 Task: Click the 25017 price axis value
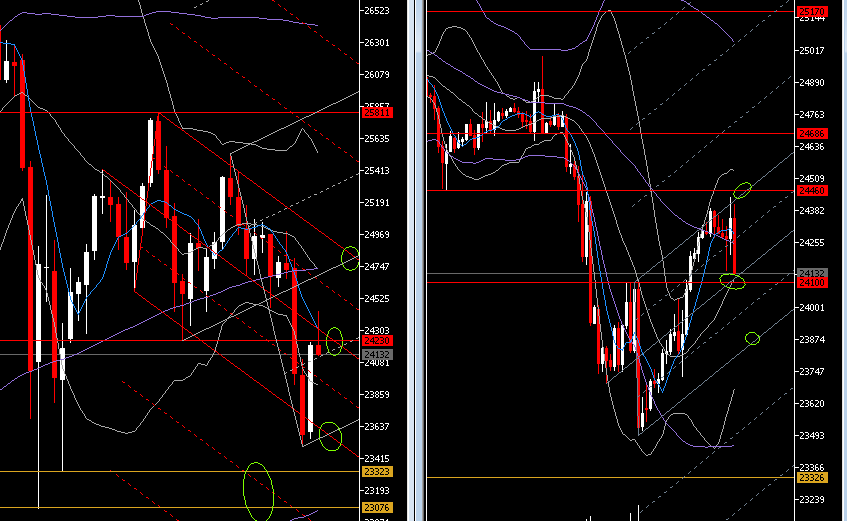(x=812, y=51)
